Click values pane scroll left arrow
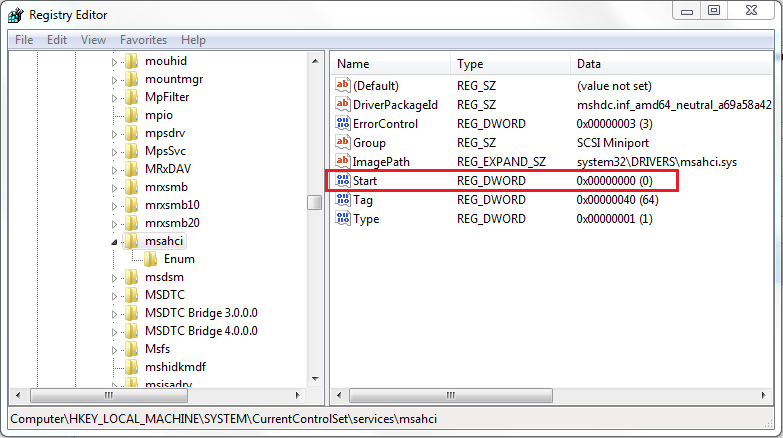This screenshot has height=438, width=783. pyautogui.click(x=339, y=396)
